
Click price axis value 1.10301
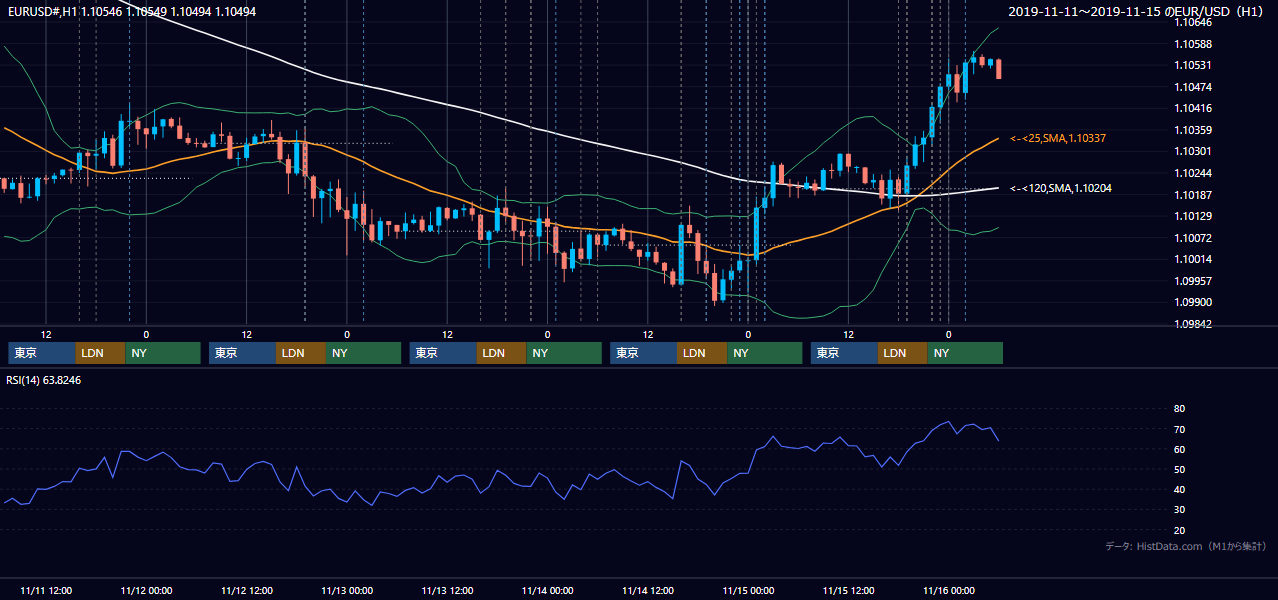(x=1193, y=151)
